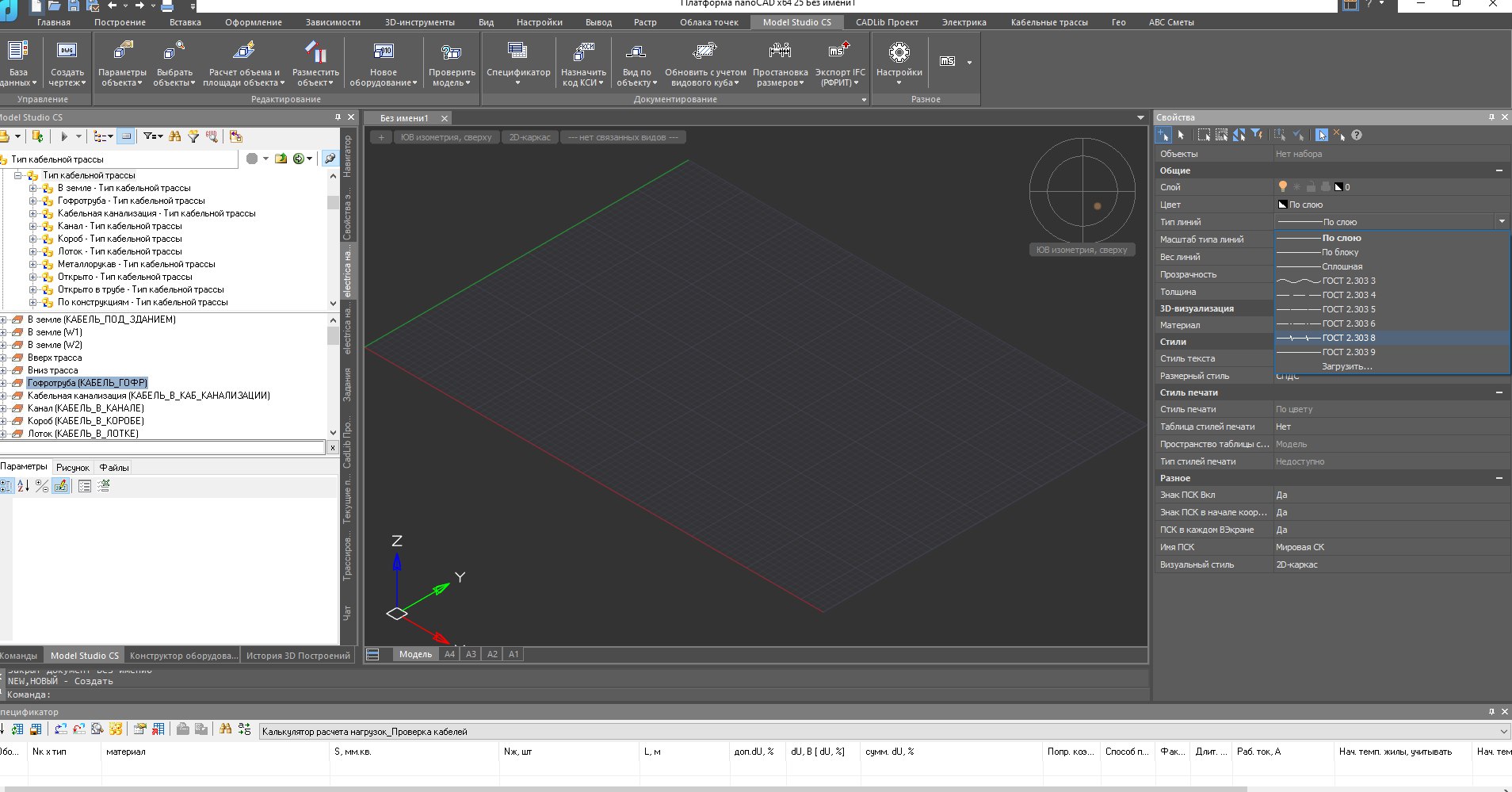Viewport: 1512px width, 792px height.
Task: Switch to the Кабельные трассы ribbon tab
Action: (1048, 22)
